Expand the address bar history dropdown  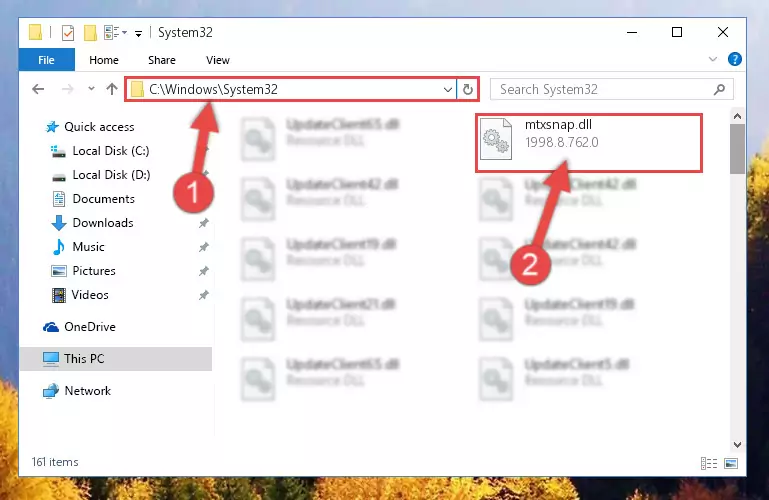(x=447, y=90)
